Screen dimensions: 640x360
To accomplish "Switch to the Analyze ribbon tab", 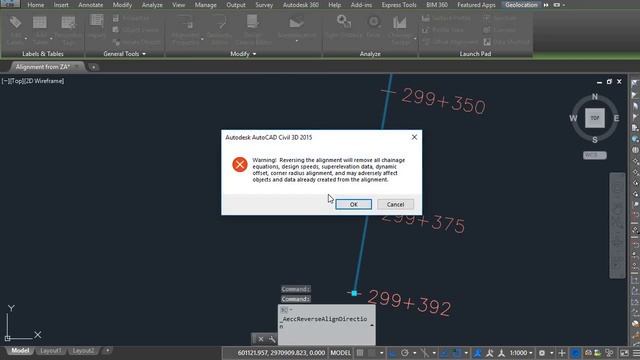I will pyautogui.click(x=152, y=5).
